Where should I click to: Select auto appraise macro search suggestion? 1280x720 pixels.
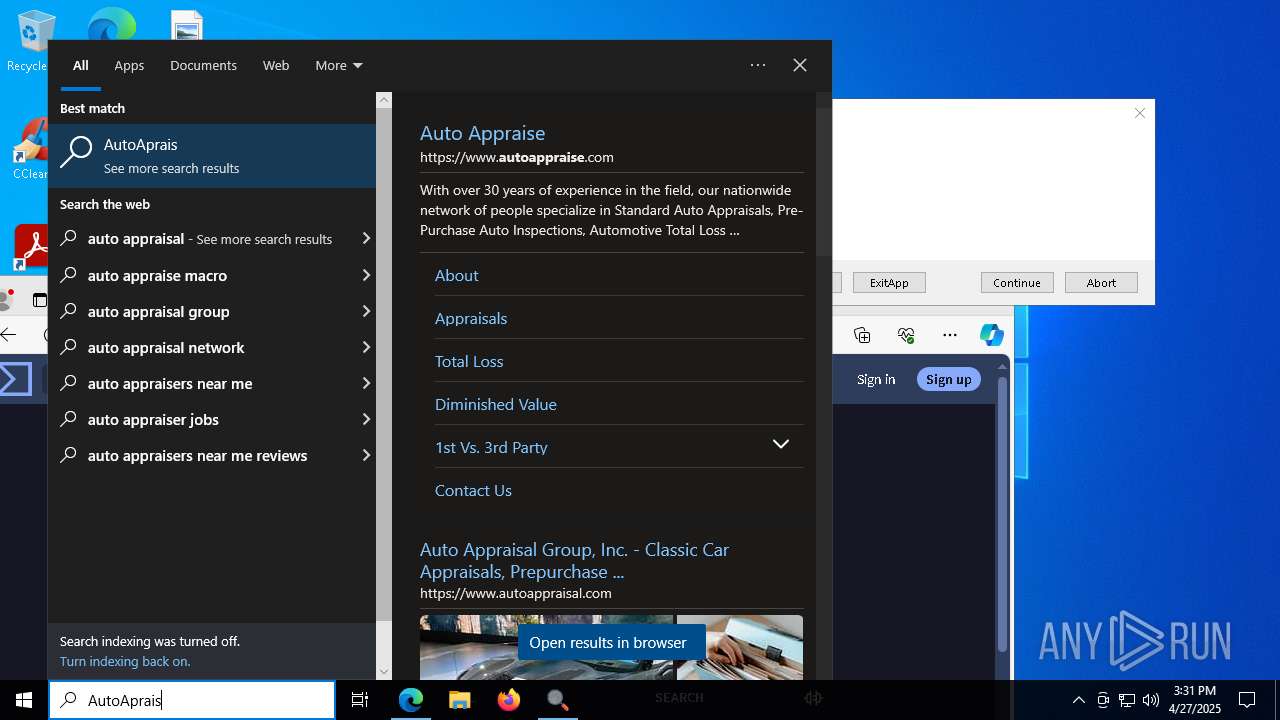point(202,275)
